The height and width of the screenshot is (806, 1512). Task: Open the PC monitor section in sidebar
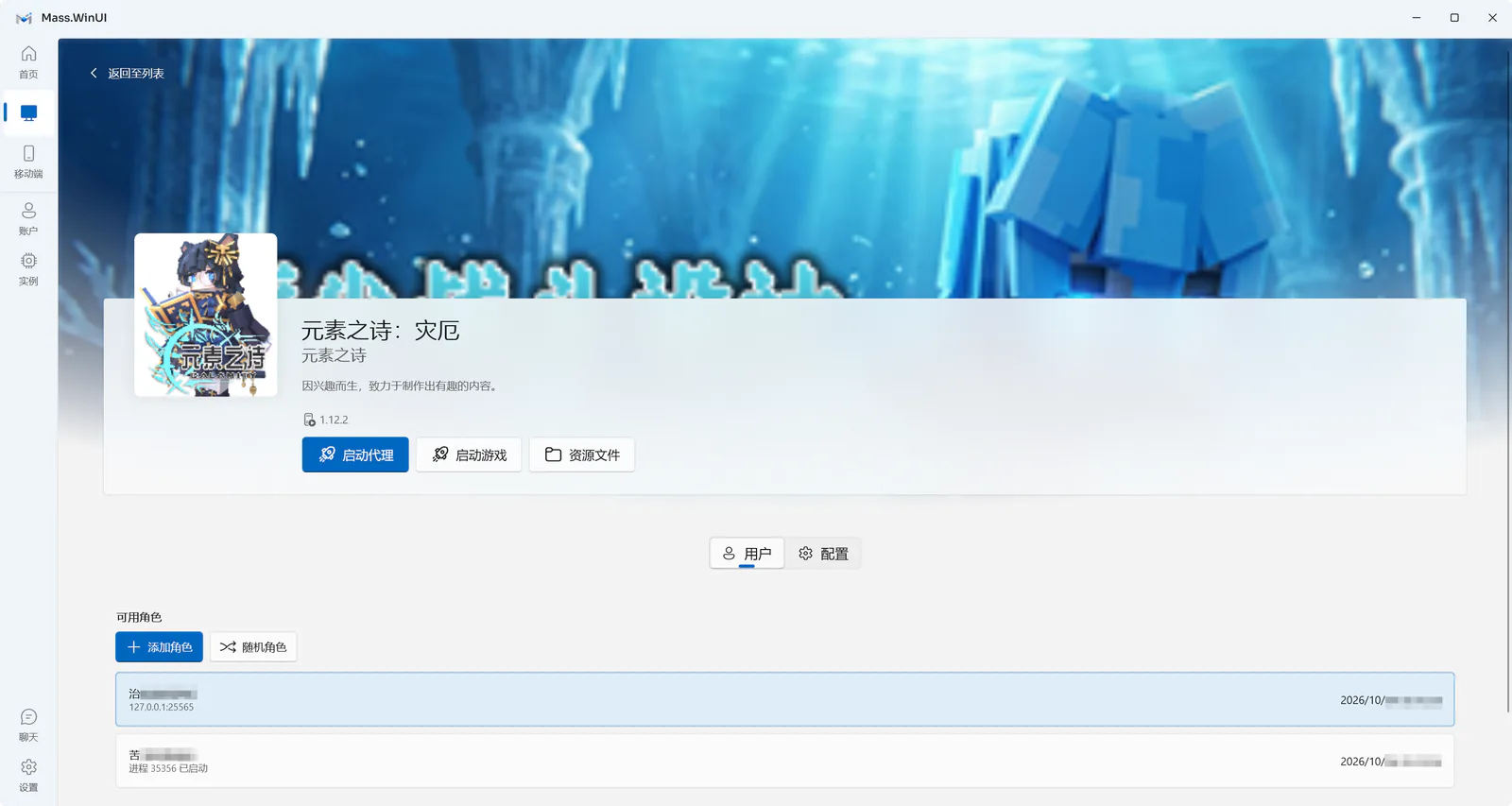28,113
